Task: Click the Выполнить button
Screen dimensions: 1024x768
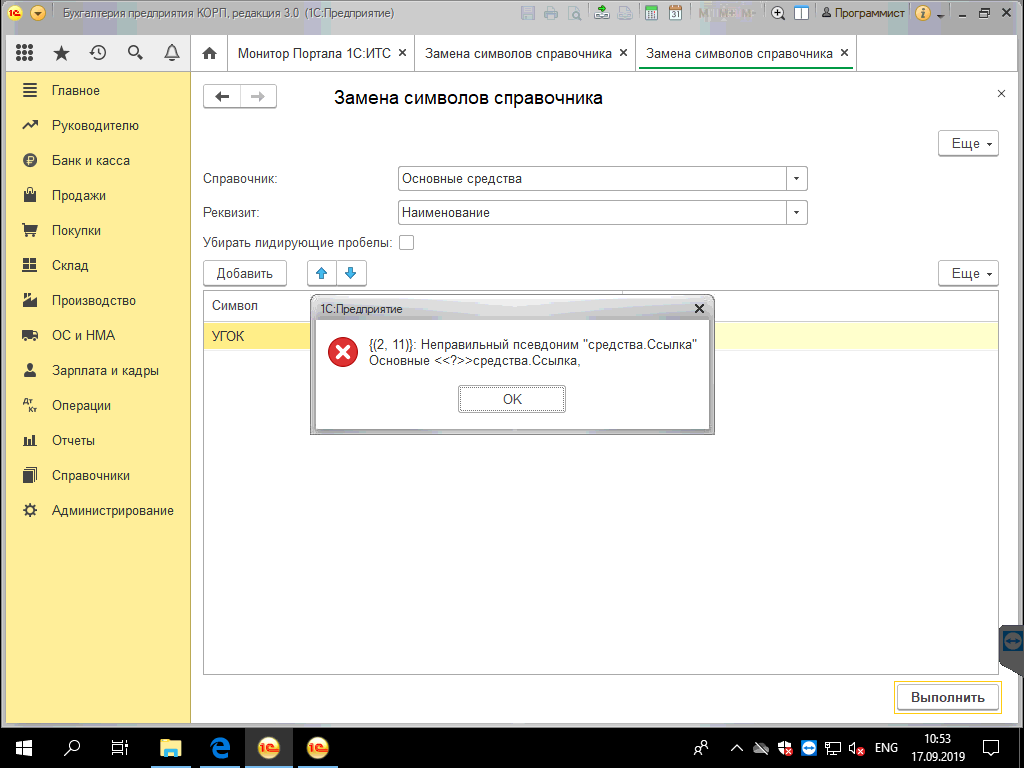Action: [948, 697]
